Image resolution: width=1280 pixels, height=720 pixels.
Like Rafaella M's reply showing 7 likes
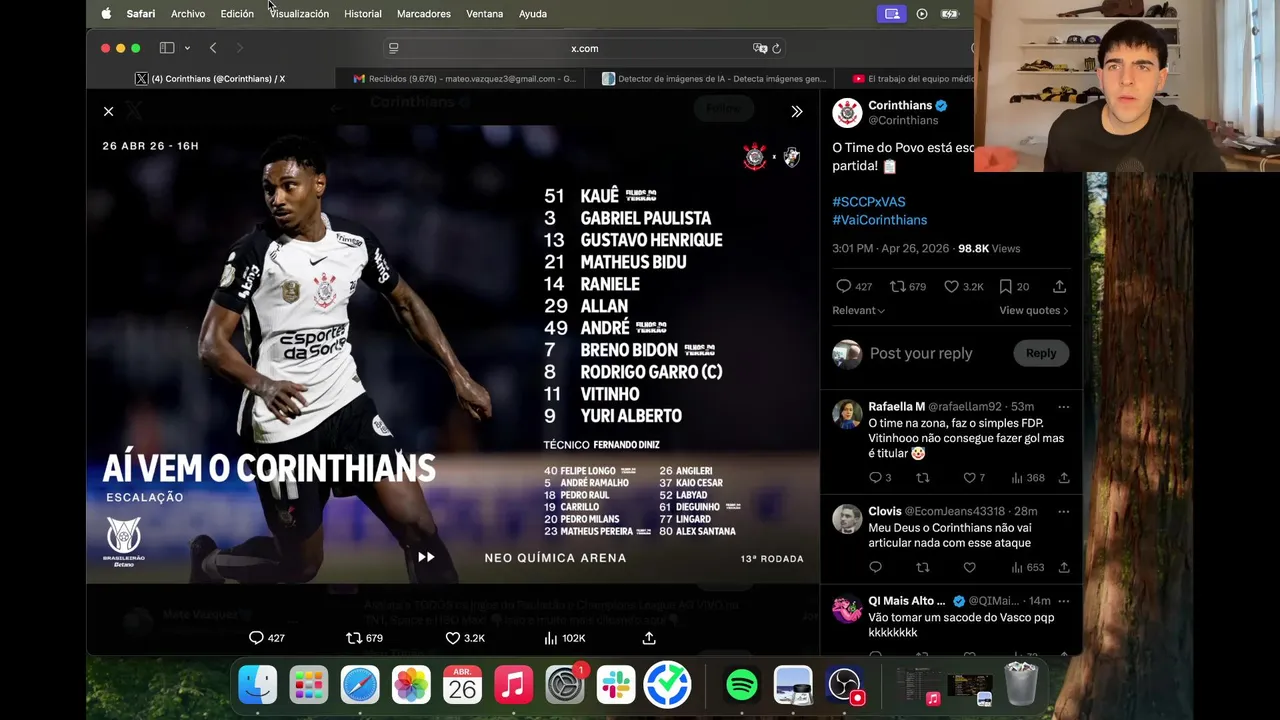click(x=968, y=478)
